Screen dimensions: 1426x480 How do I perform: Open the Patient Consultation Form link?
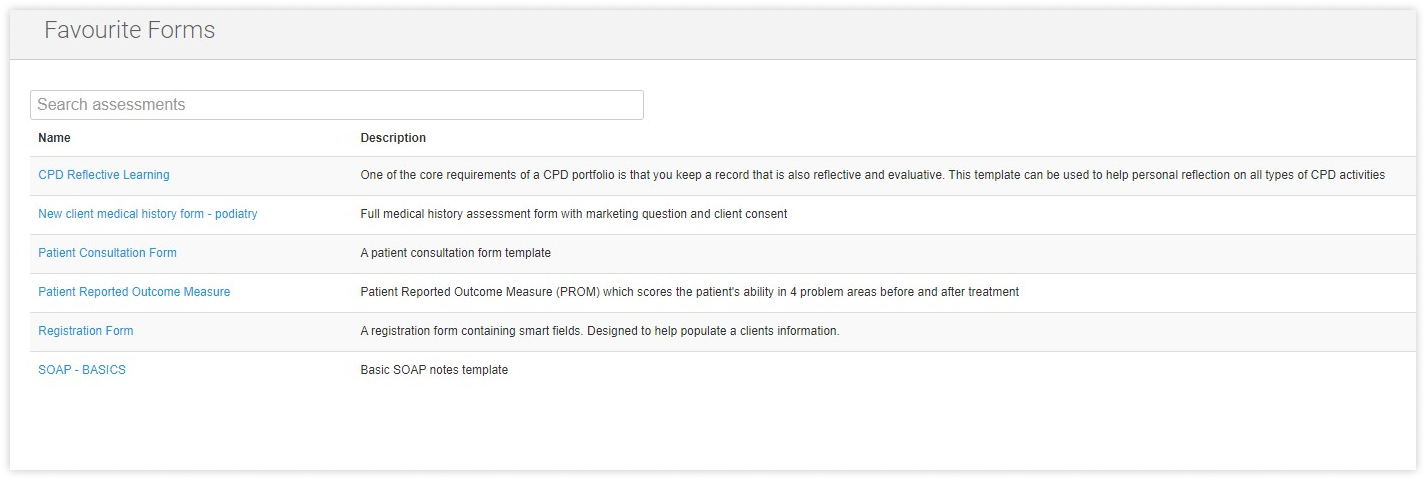point(107,253)
